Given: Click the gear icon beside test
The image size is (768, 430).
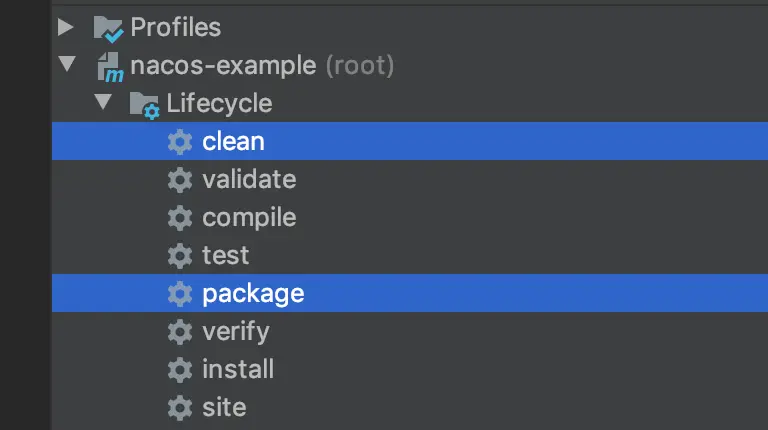Looking at the screenshot, I should pyautogui.click(x=180, y=256).
